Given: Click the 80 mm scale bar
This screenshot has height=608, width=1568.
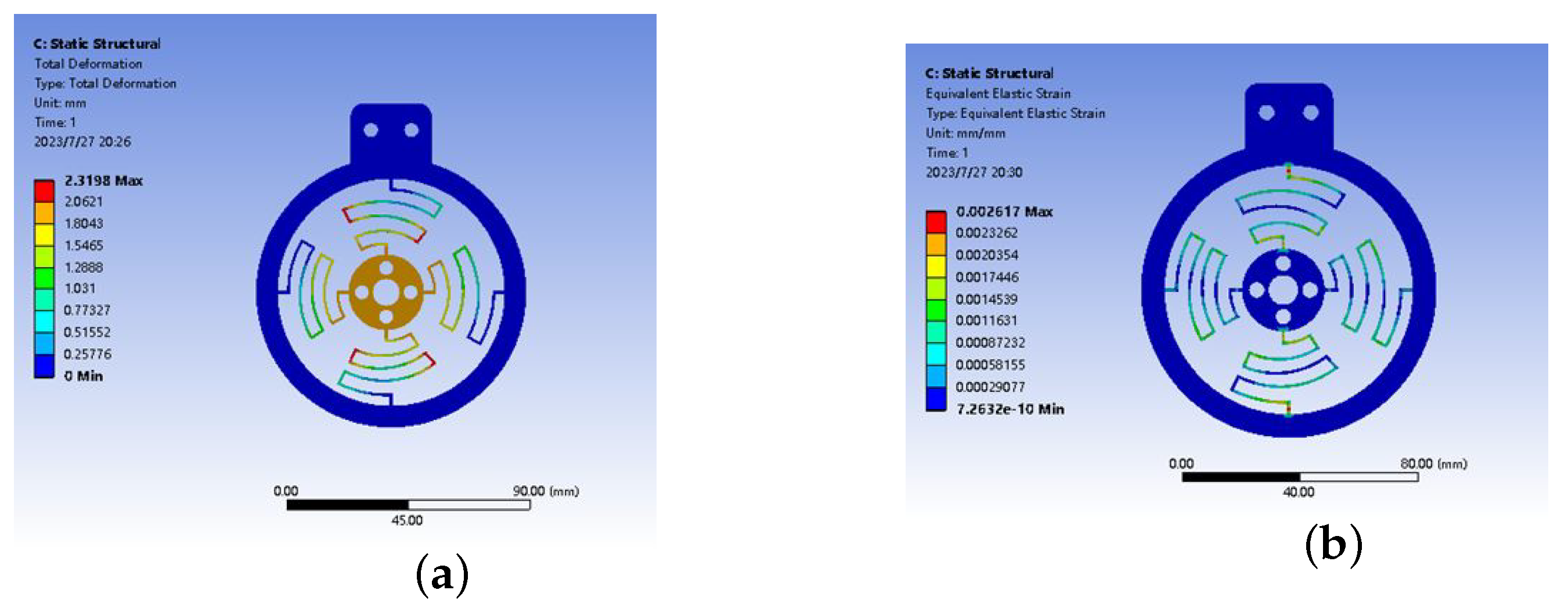Looking at the screenshot, I should click(1300, 477).
